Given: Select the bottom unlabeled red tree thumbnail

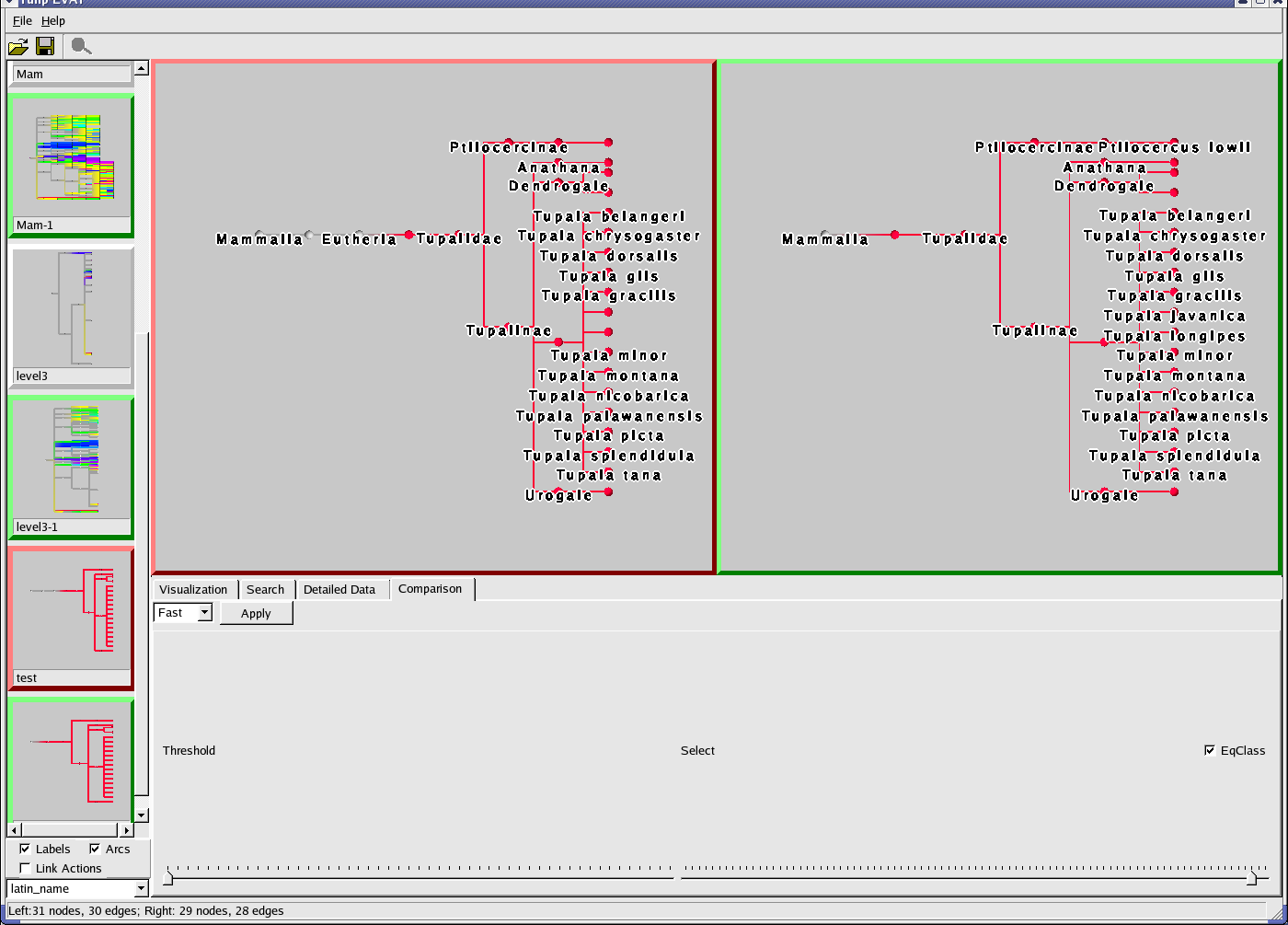Looking at the screenshot, I should point(71,760).
